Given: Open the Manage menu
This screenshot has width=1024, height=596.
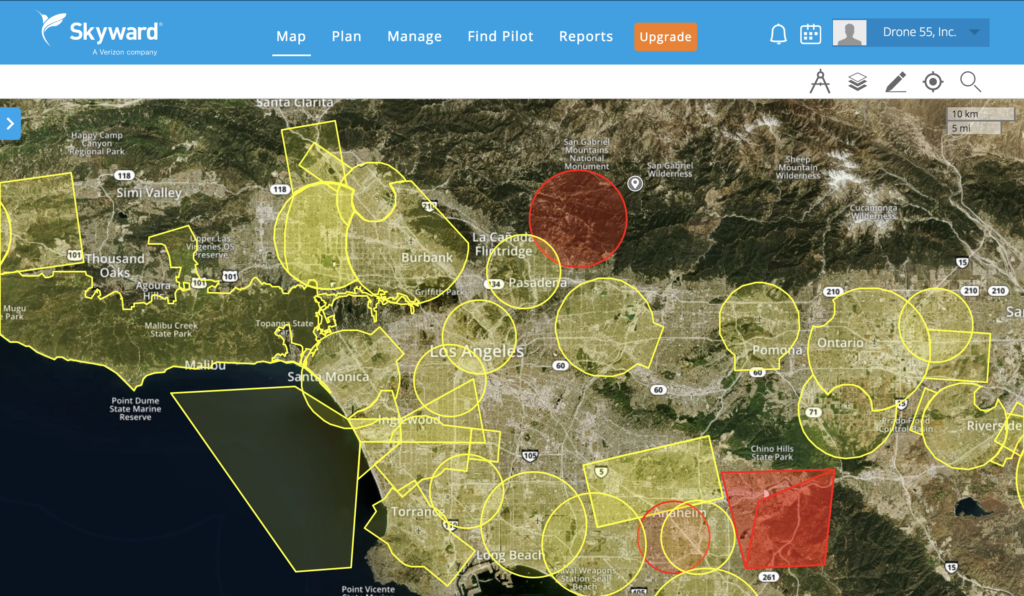Looking at the screenshot, I should pos(414,37).
